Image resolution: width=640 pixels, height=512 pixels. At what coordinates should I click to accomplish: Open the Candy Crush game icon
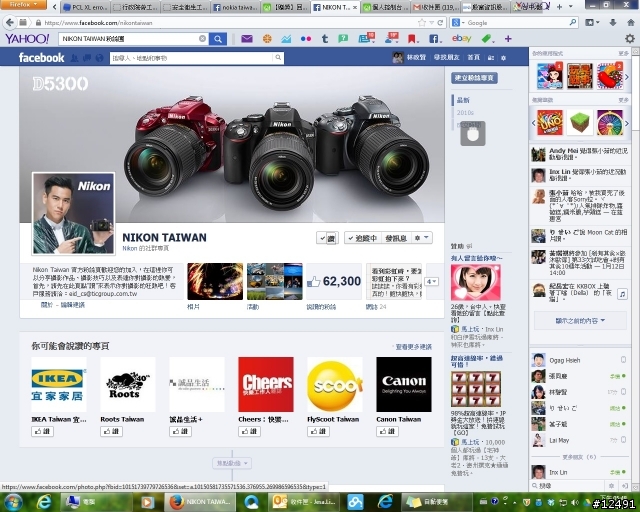coord(610,76)
